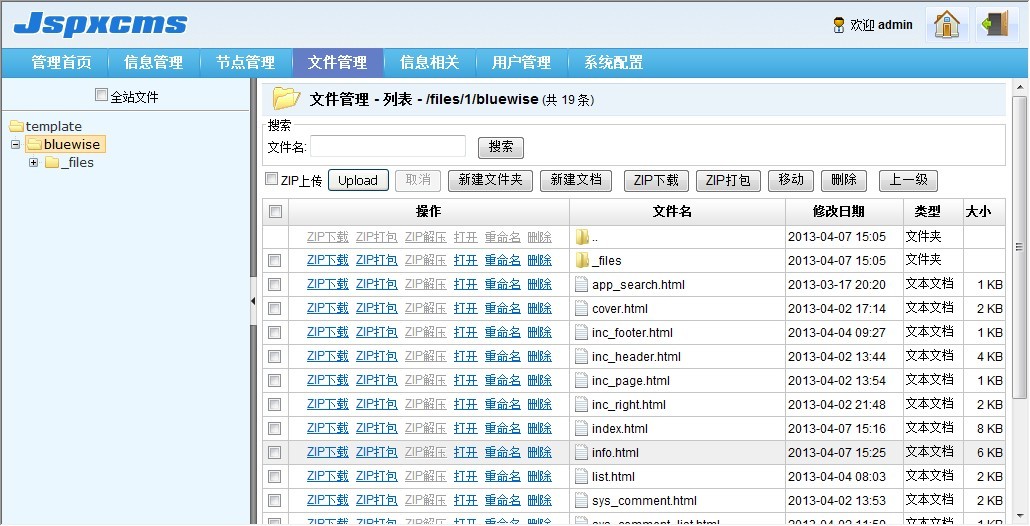1030x526 pixels.
Task: Click the toolbar ZIP打包 button
Action: click(728, 181)
